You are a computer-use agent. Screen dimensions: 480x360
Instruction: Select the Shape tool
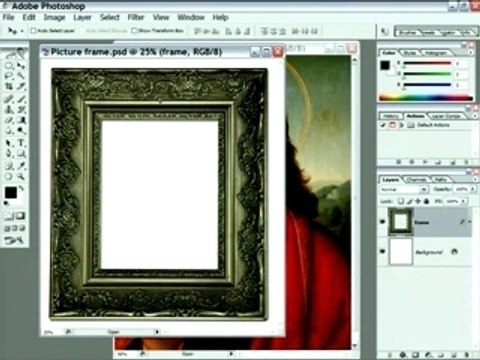click(21, 154)
